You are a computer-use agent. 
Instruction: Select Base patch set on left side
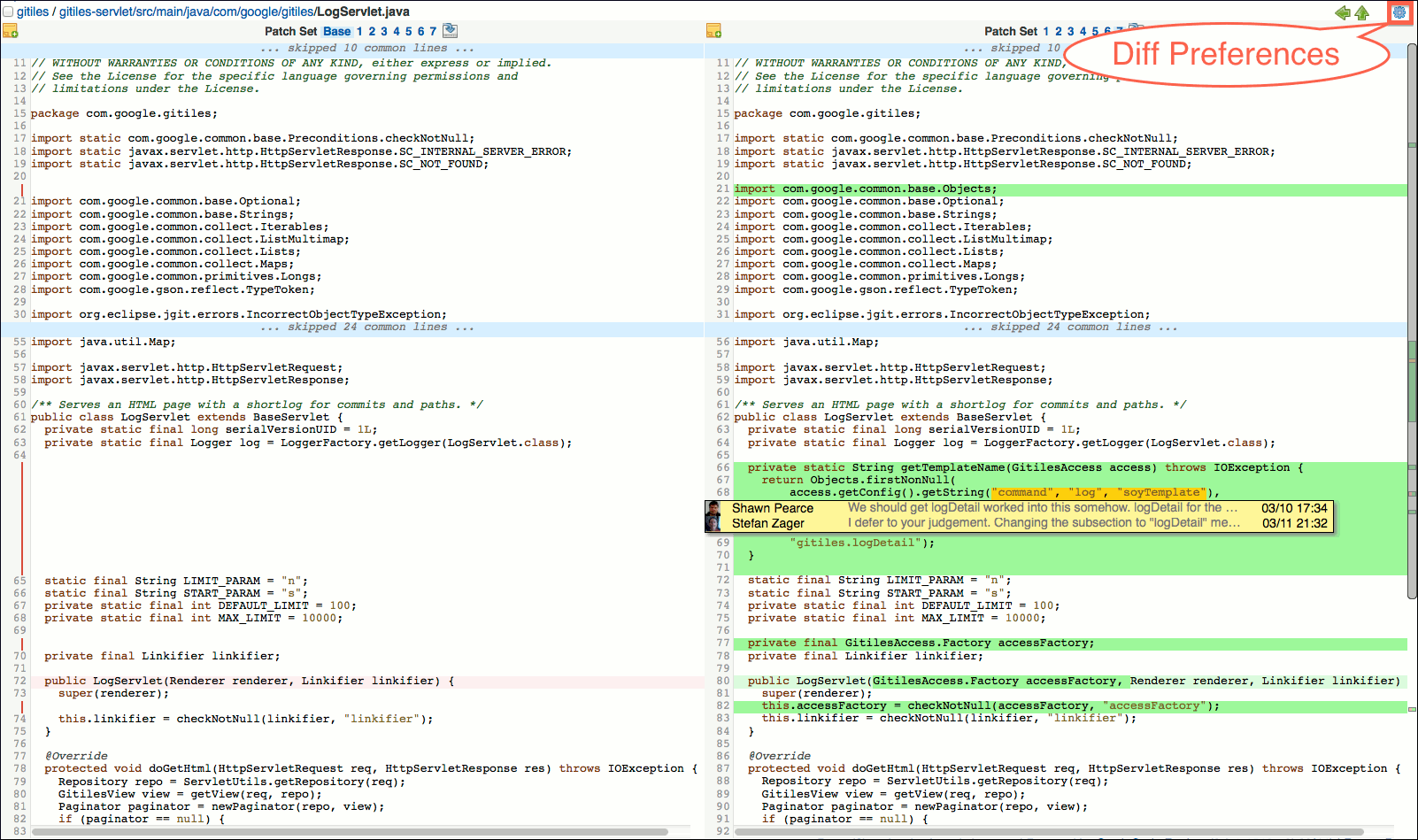tap(336, 31)
